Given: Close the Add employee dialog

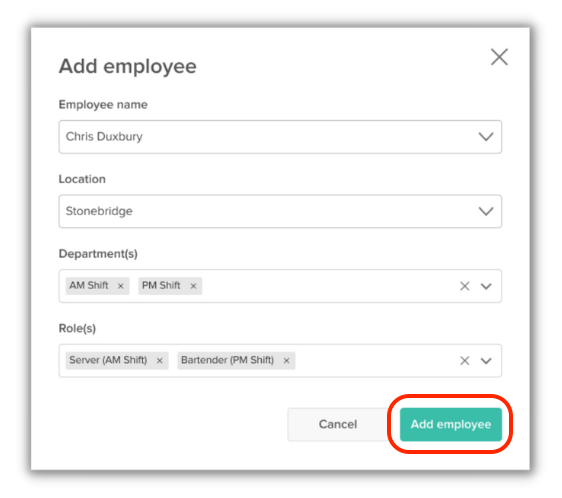Looking at the screenshot, I should (x=499, y=57).
